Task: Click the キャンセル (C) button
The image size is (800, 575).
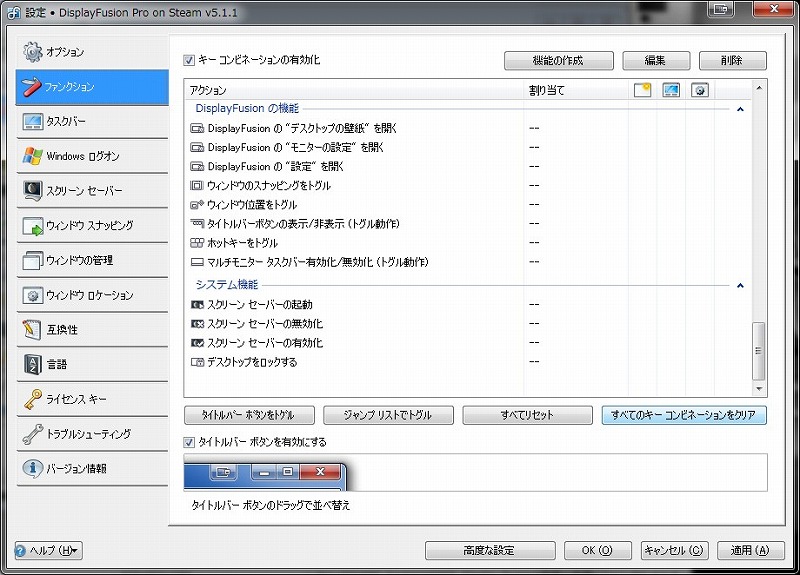Action: point(674,551)
